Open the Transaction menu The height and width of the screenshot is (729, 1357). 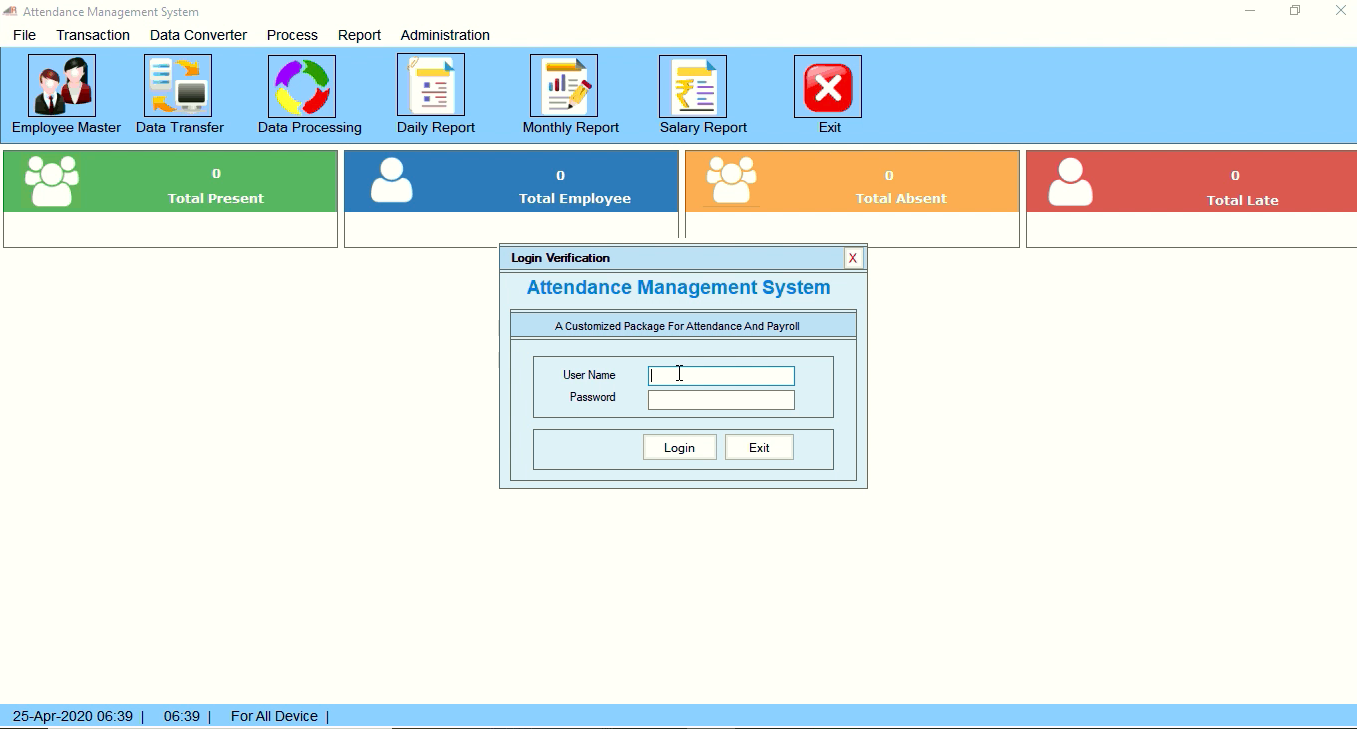[92, 35]
